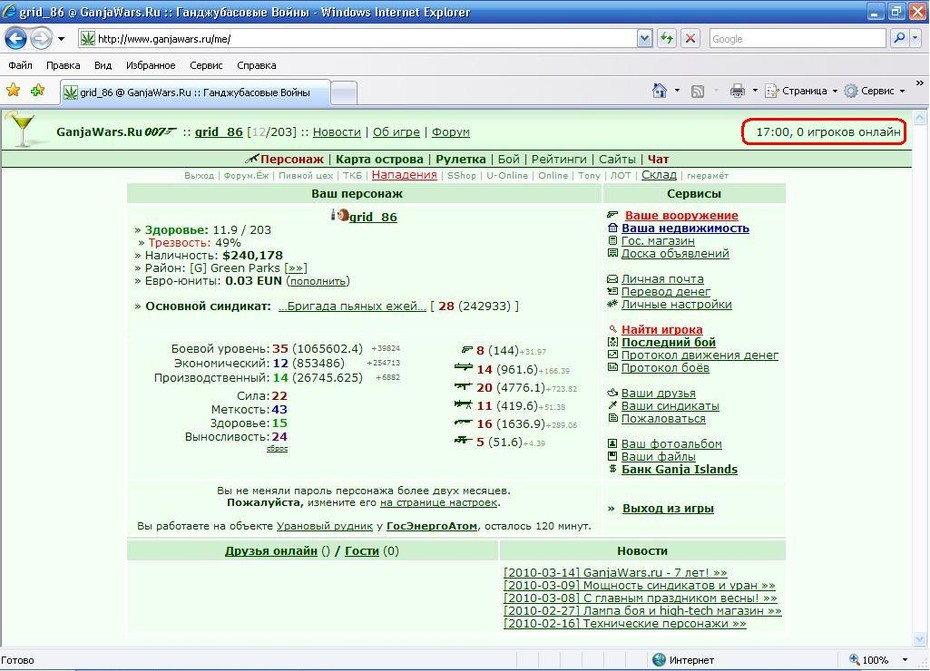Select the grid_86 GanjaWars browser tab

196,93
